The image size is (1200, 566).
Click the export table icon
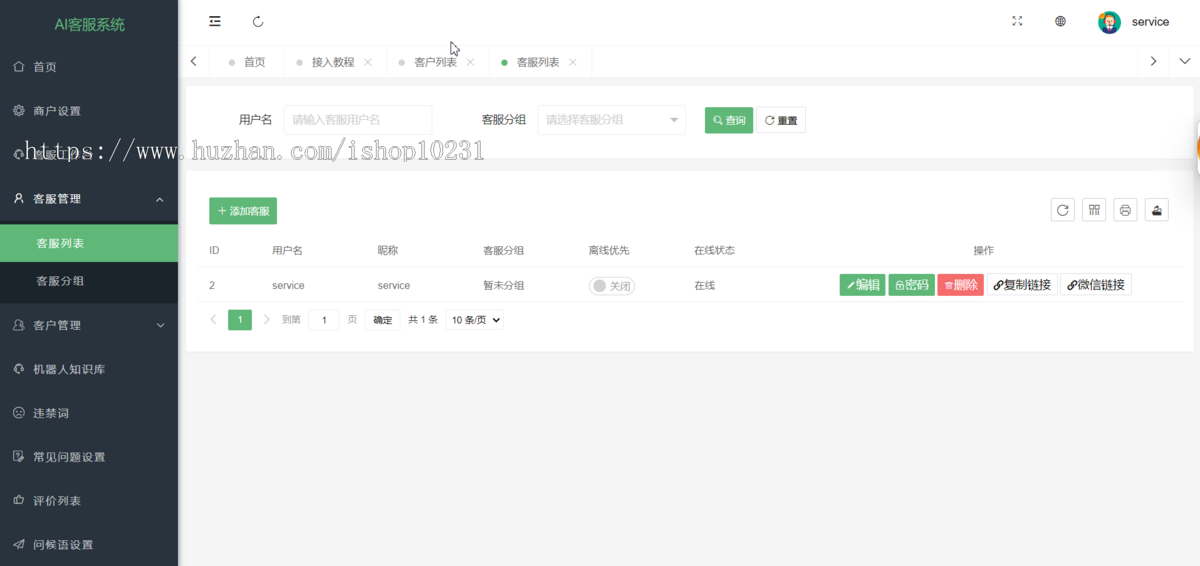point(1157,210)
